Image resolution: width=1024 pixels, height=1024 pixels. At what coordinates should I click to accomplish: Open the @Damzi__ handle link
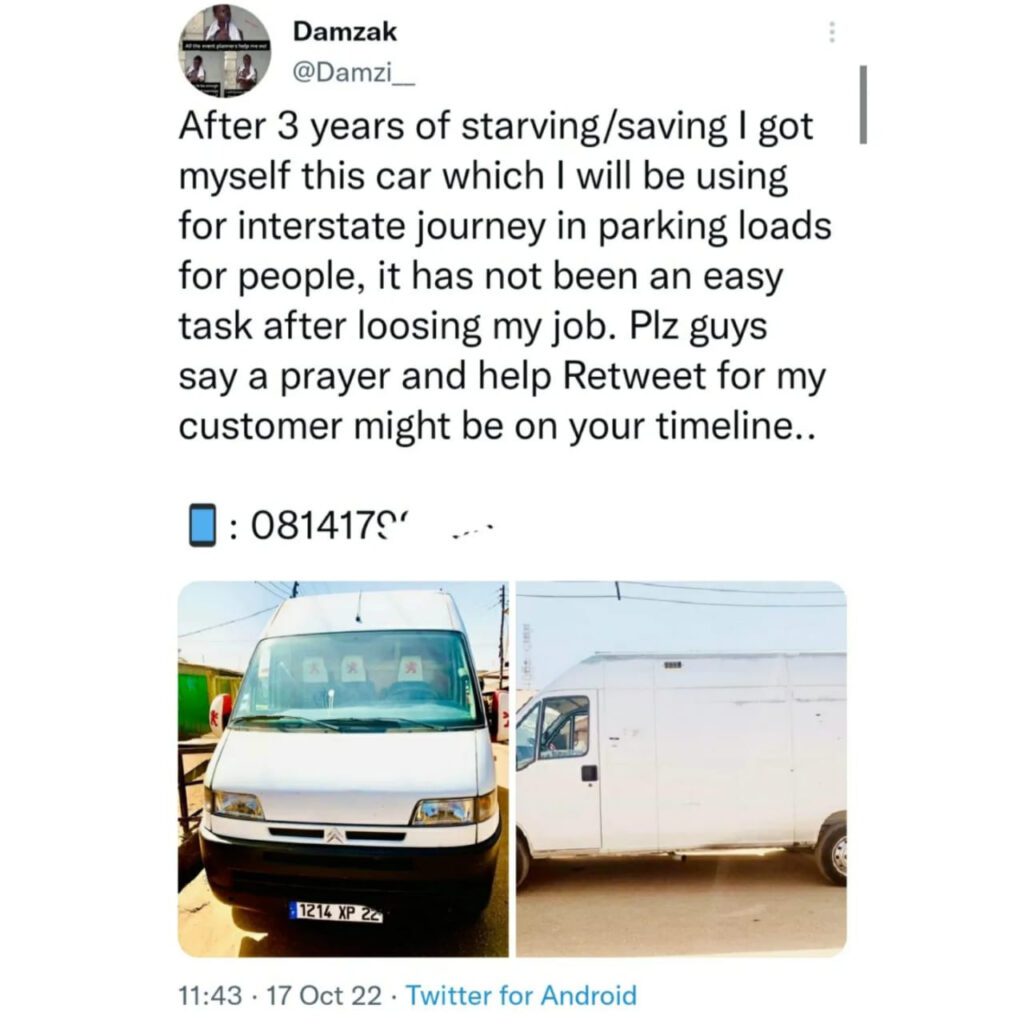point(354,73)
